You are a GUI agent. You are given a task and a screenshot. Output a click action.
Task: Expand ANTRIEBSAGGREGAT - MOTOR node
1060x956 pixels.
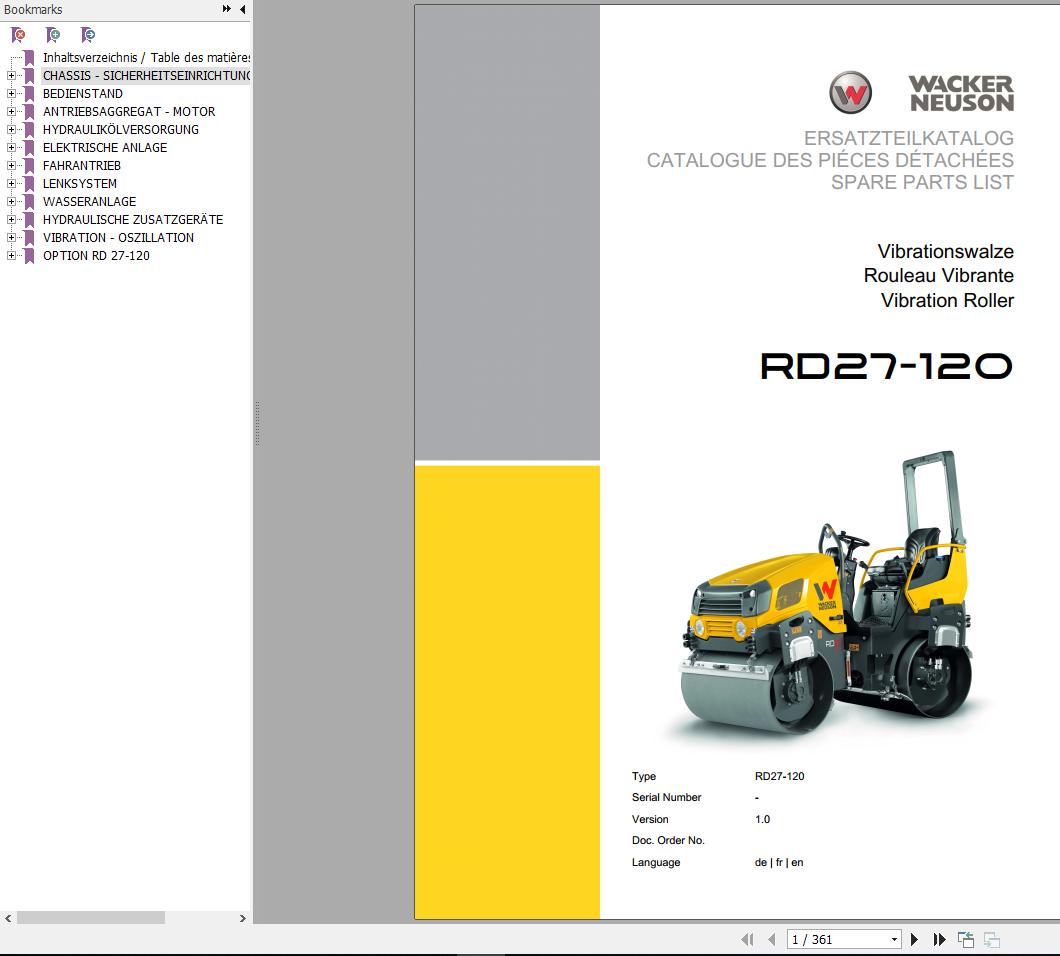(11, 112)
